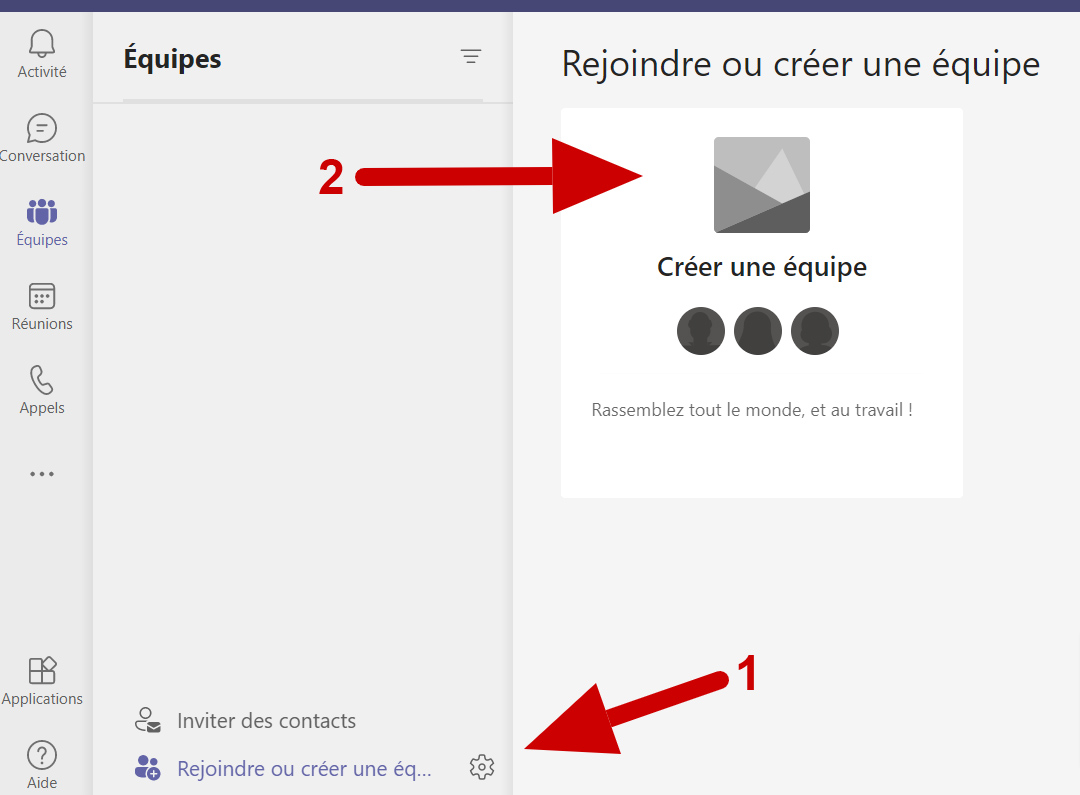Click the Rejoindre ou créer une équipe title
The width and height of the screenshot is (1080, 795).
800,63
